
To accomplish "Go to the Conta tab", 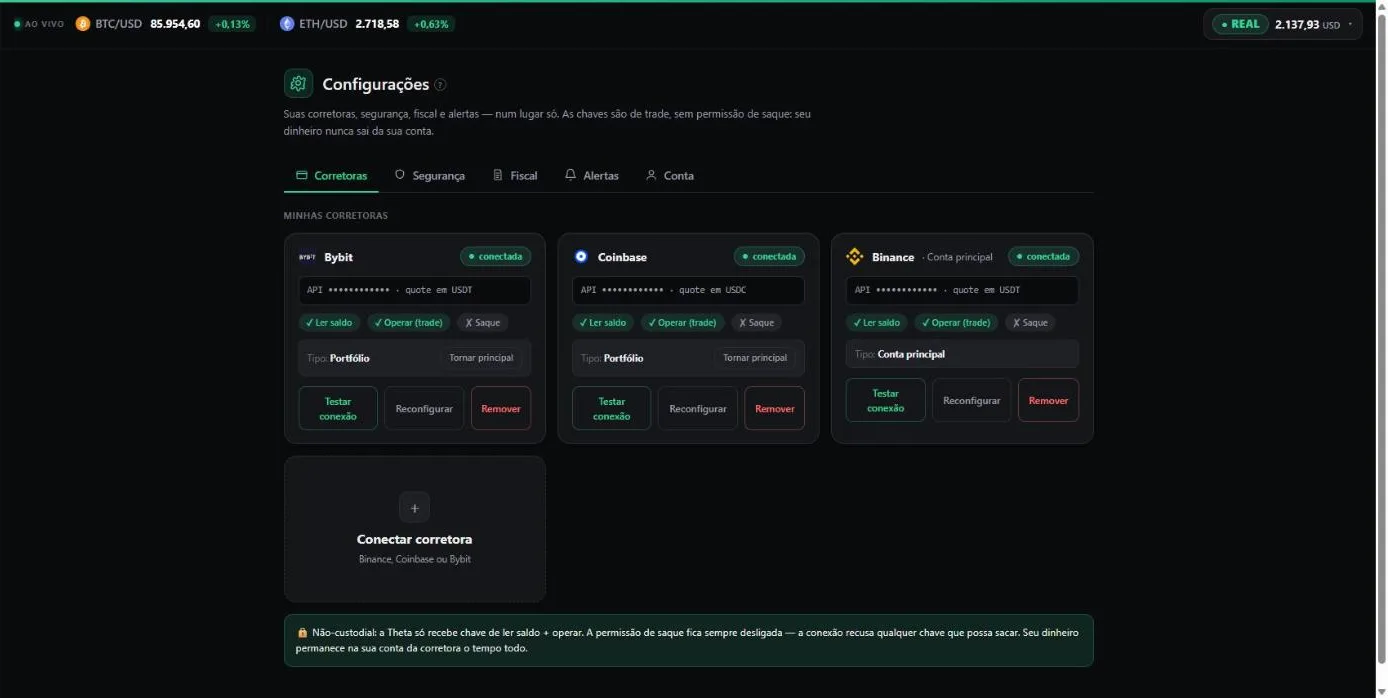I will coord(669,176).
